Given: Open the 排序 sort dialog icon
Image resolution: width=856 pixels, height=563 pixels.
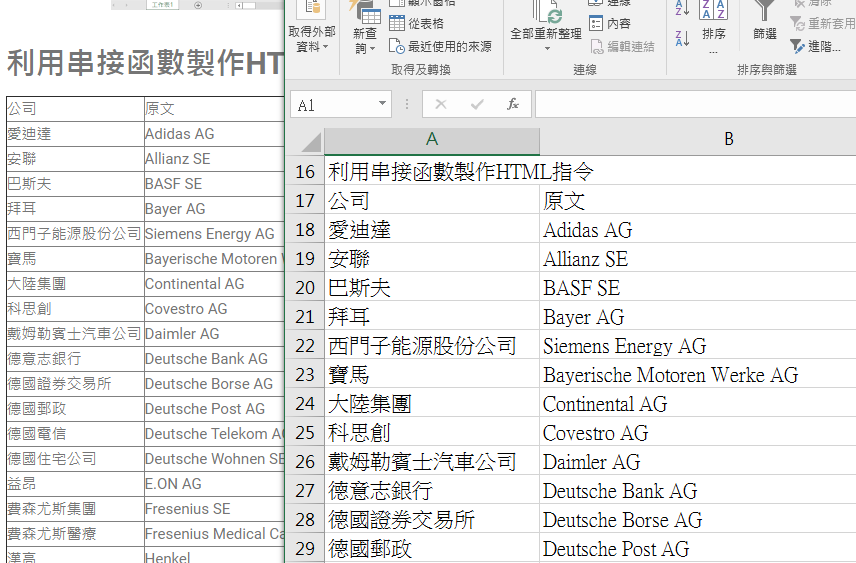Looking at the screenshot, I should 714,11.
